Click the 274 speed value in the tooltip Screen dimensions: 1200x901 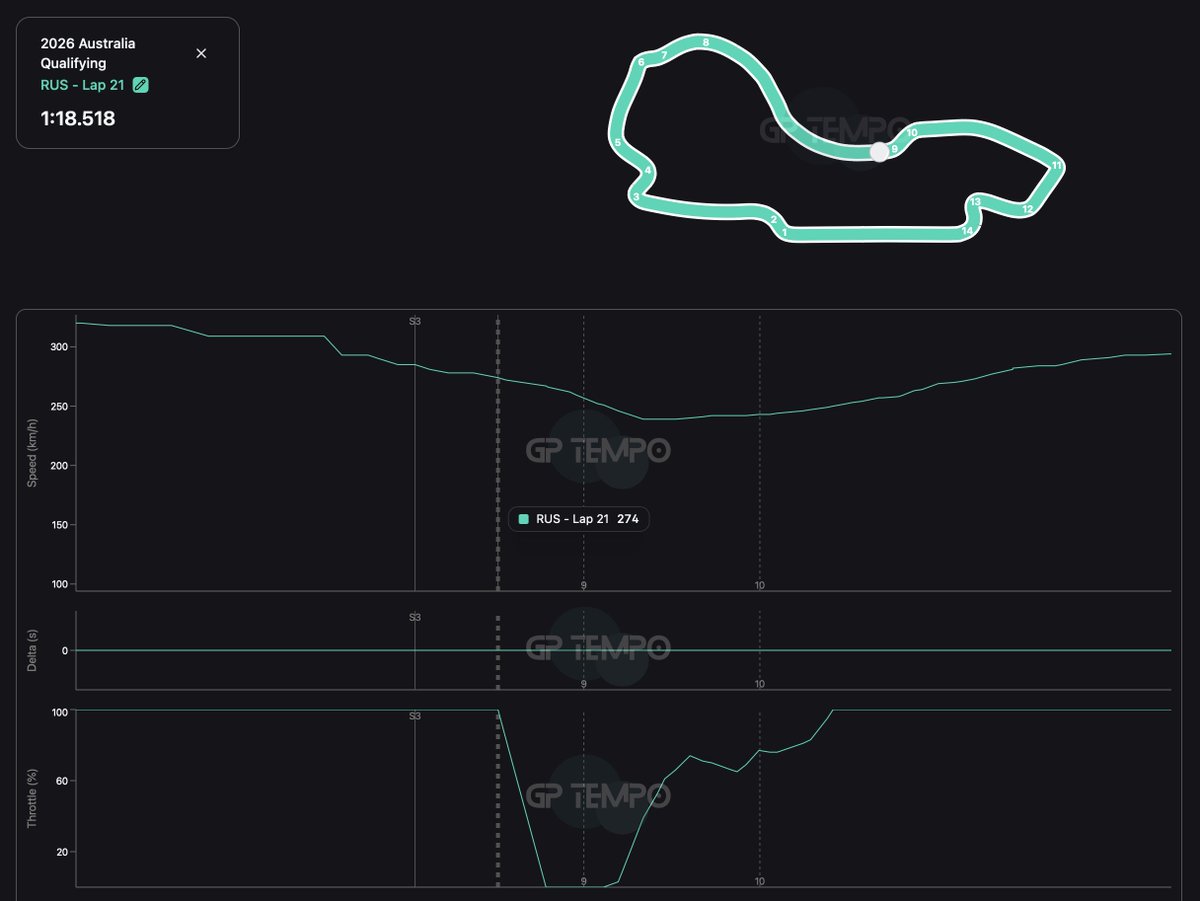(628, 519)
